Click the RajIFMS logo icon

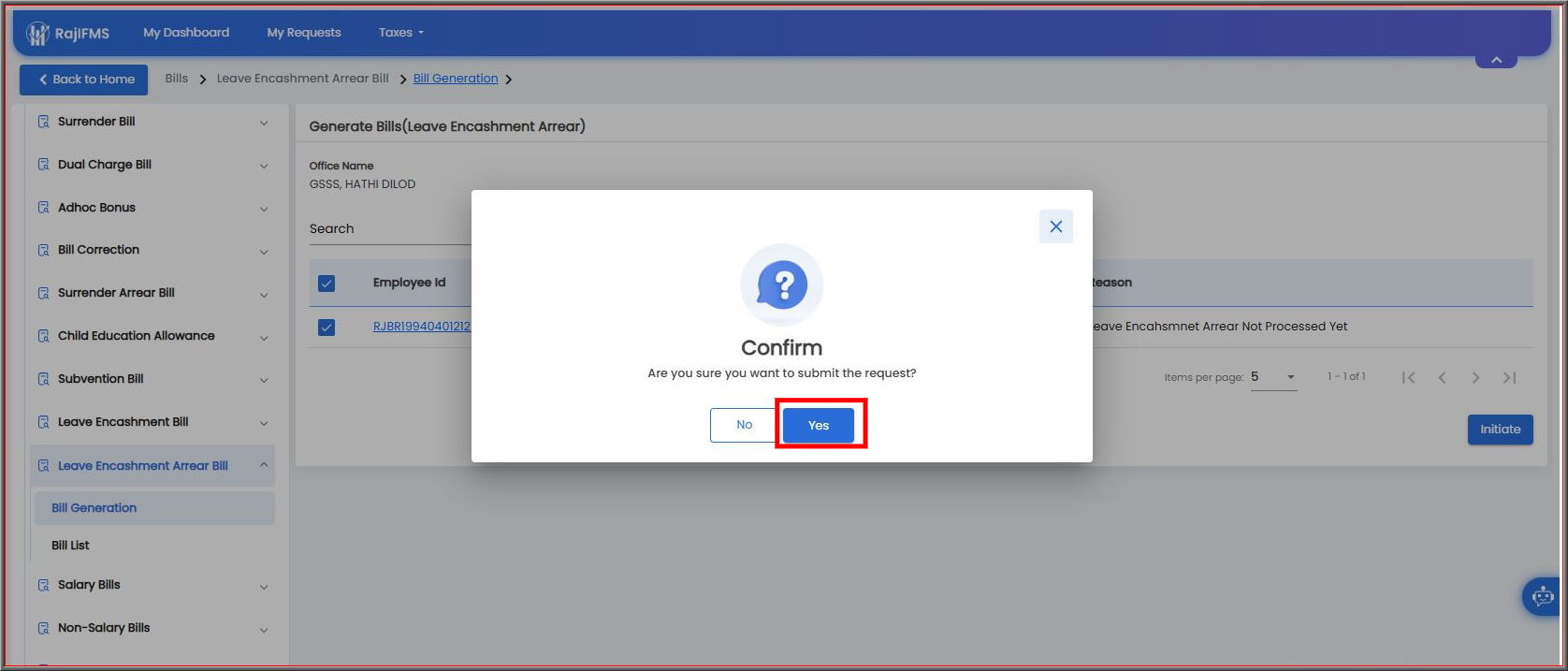point(37,34)
